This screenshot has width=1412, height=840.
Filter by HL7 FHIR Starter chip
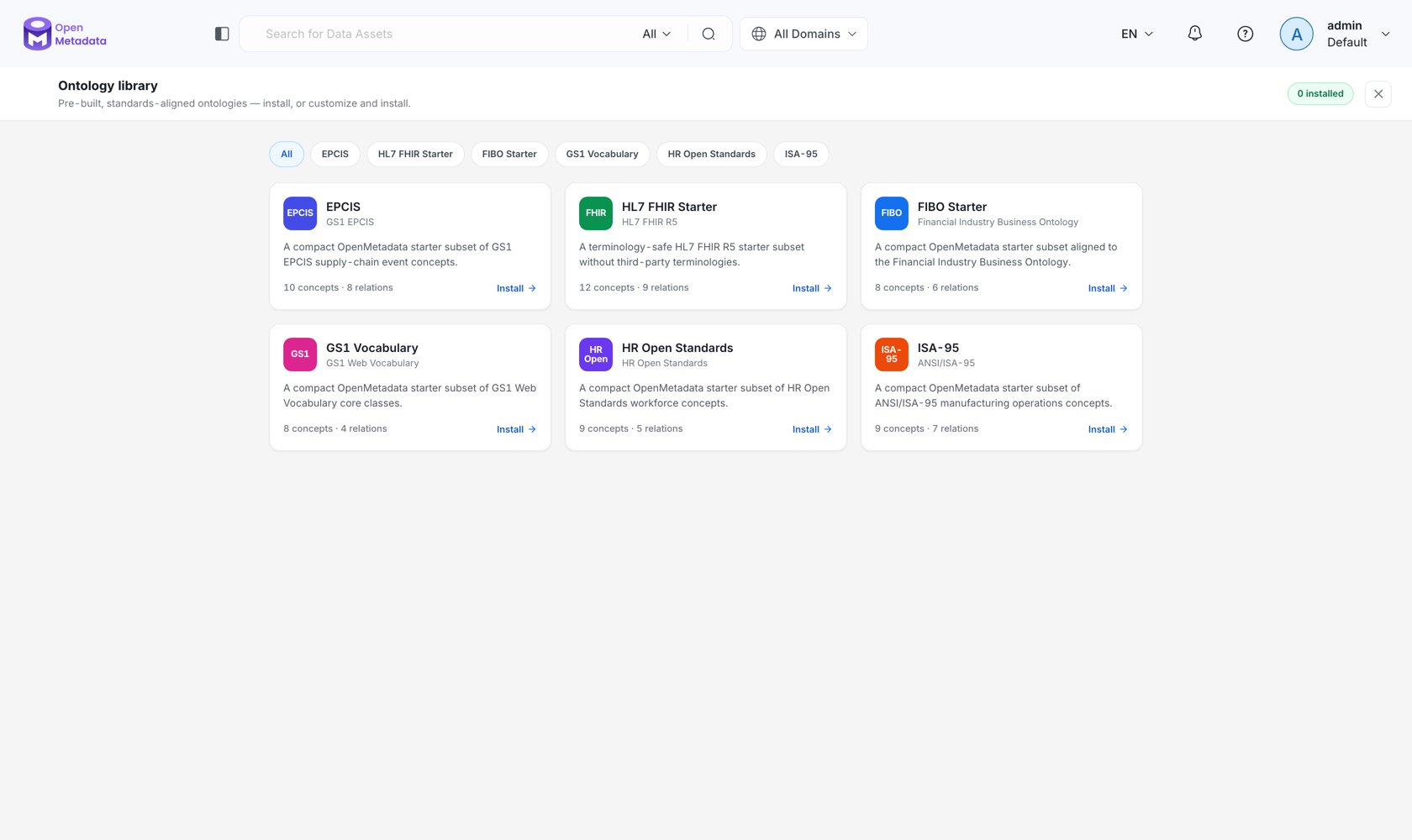click(415, 155)
